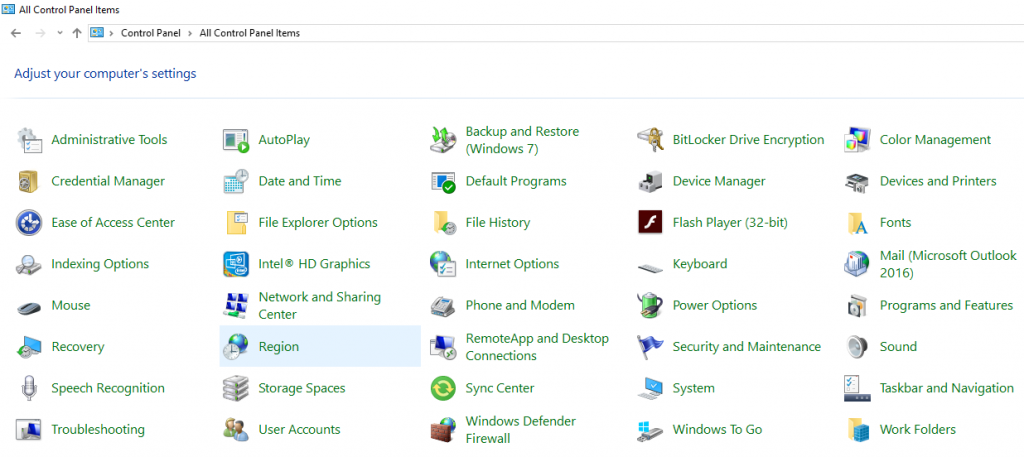
Task: Click the Sync Center green icon
Action: click(x=443, y=388)
